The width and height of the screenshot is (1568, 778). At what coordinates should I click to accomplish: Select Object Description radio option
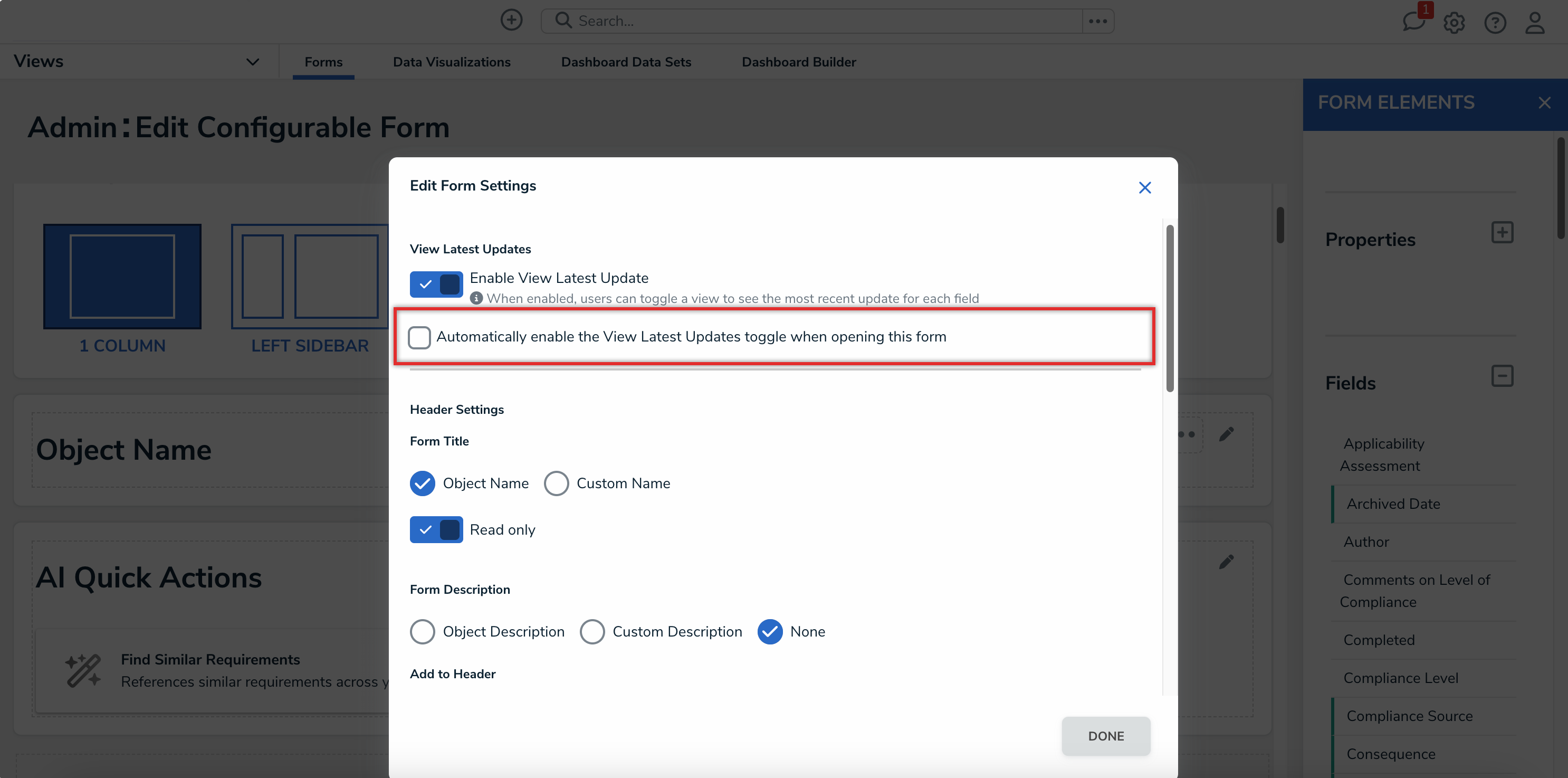[x=423, y=632]
